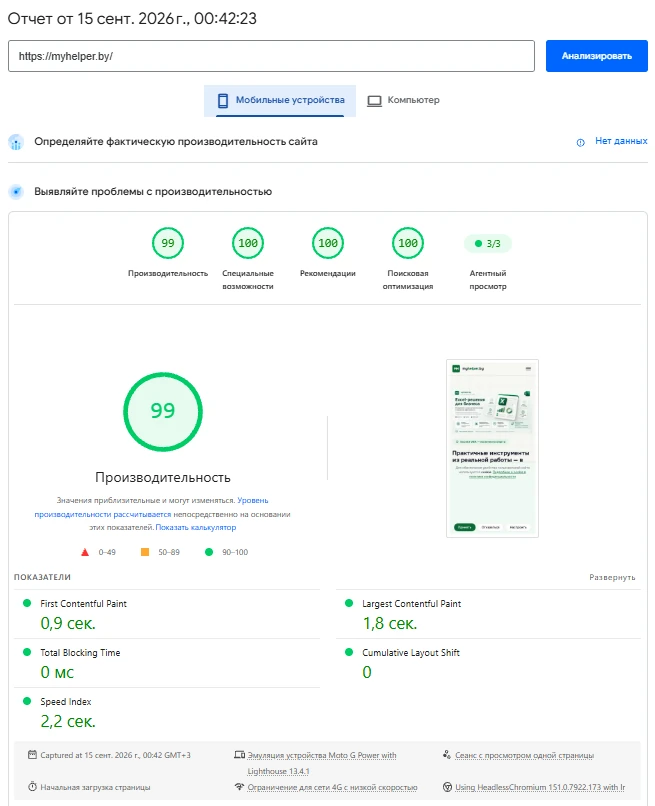Viewport: 655px width, 806px height.
Task: Open Сеанс с просмотром одной страницы link
Action: tap(524, 755)
